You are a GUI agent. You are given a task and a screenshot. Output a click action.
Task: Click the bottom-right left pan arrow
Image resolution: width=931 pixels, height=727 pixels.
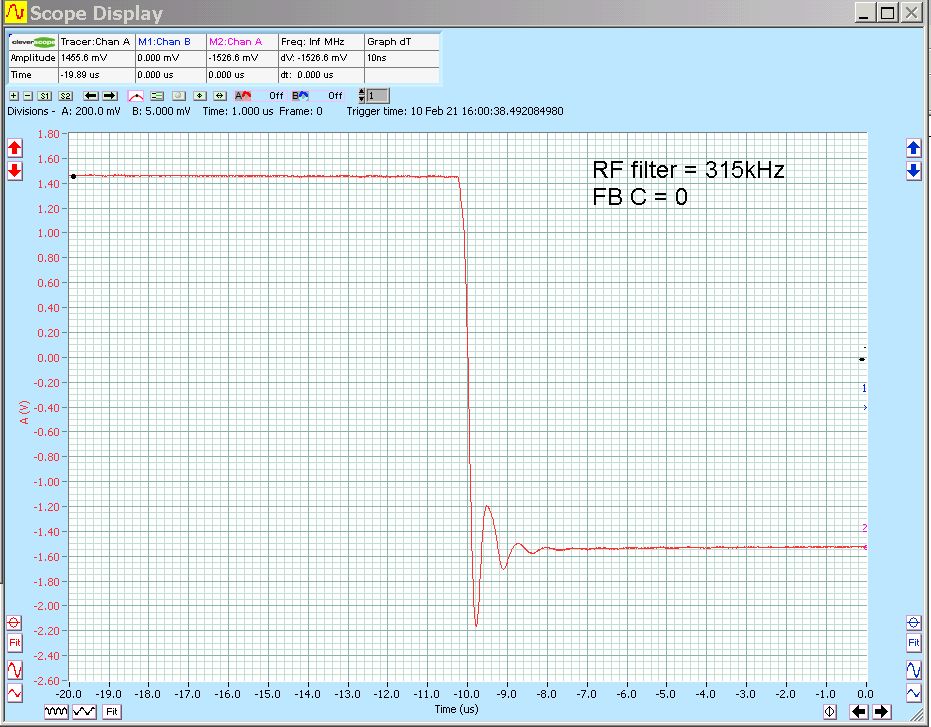pos(859,712)
